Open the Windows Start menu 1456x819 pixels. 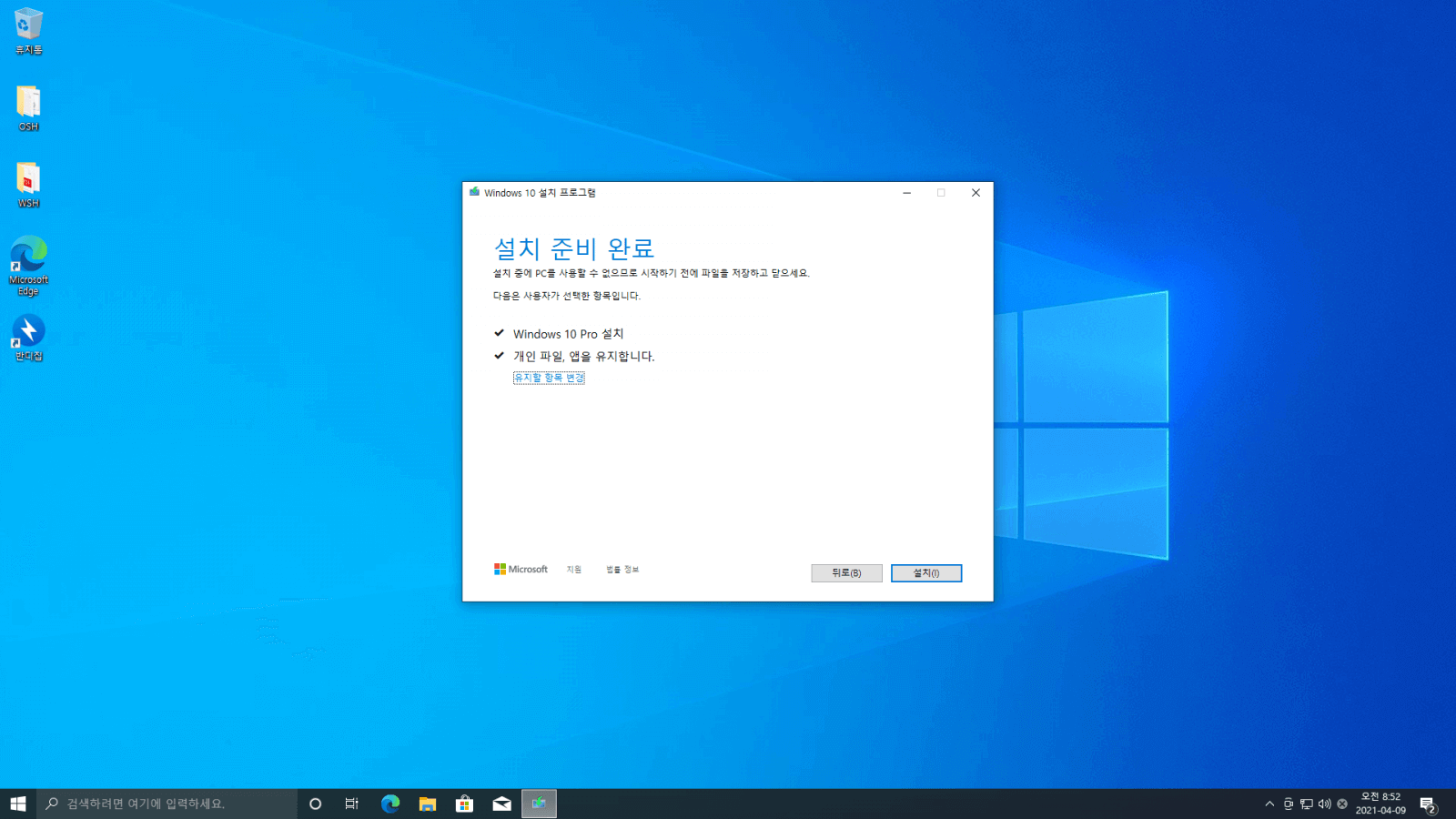[x=18, y=804]
